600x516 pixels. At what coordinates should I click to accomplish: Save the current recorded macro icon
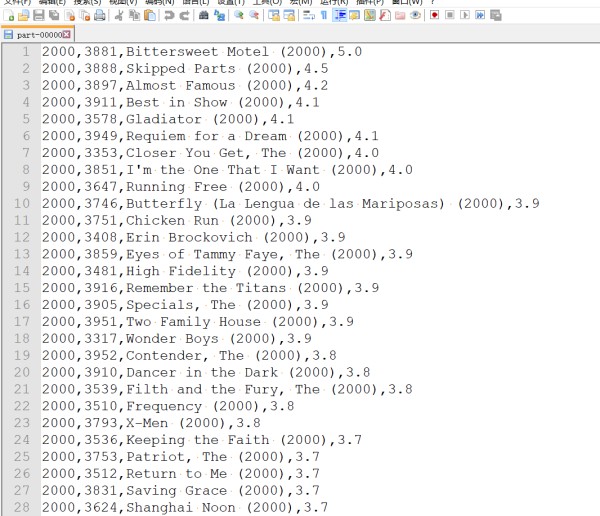496,15
